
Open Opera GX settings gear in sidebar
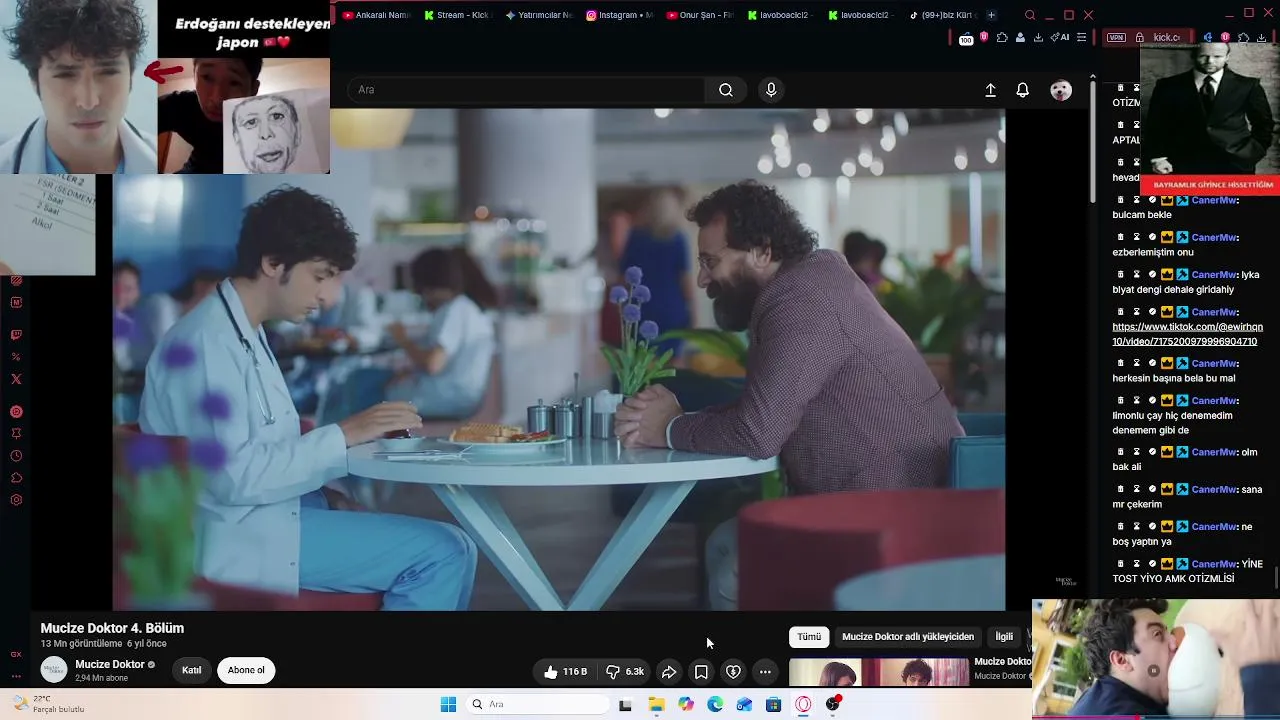click(16, 500)
